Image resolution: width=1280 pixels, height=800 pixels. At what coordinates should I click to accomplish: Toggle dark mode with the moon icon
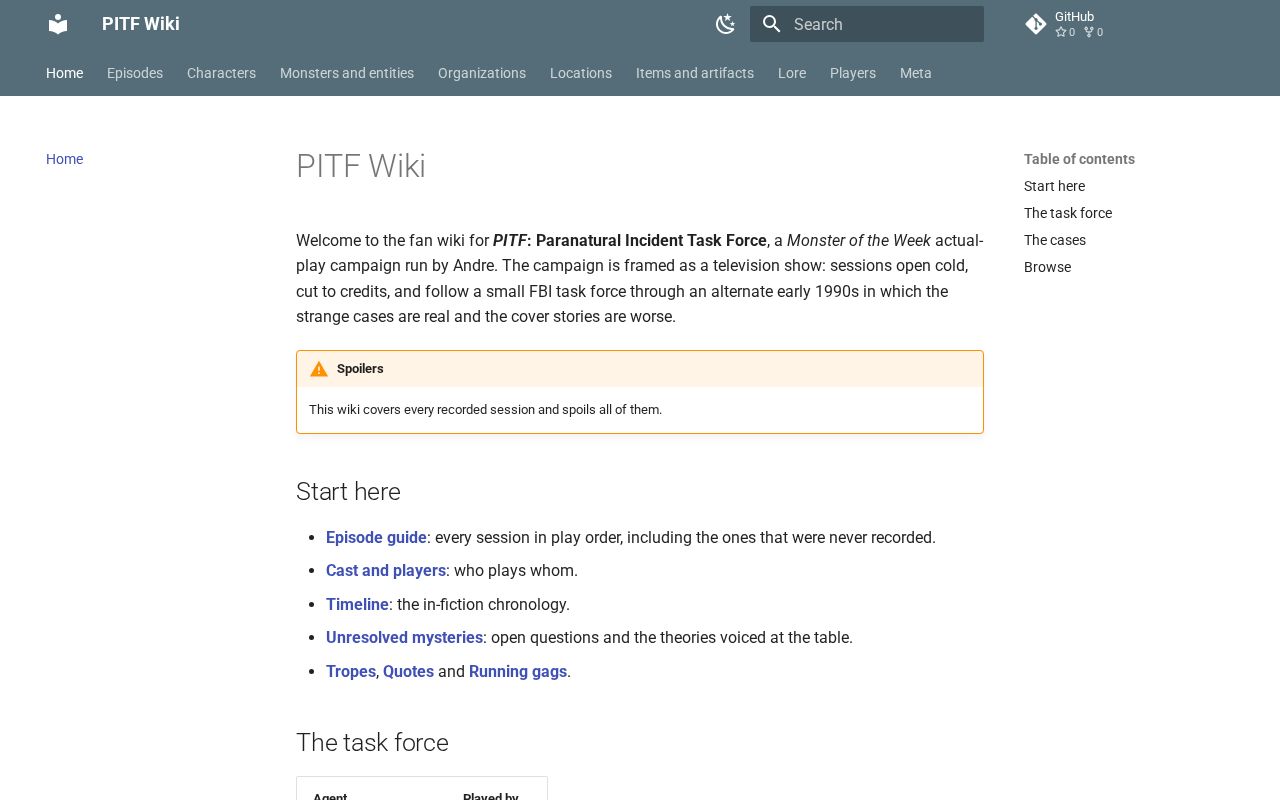[x=726, y=24]
